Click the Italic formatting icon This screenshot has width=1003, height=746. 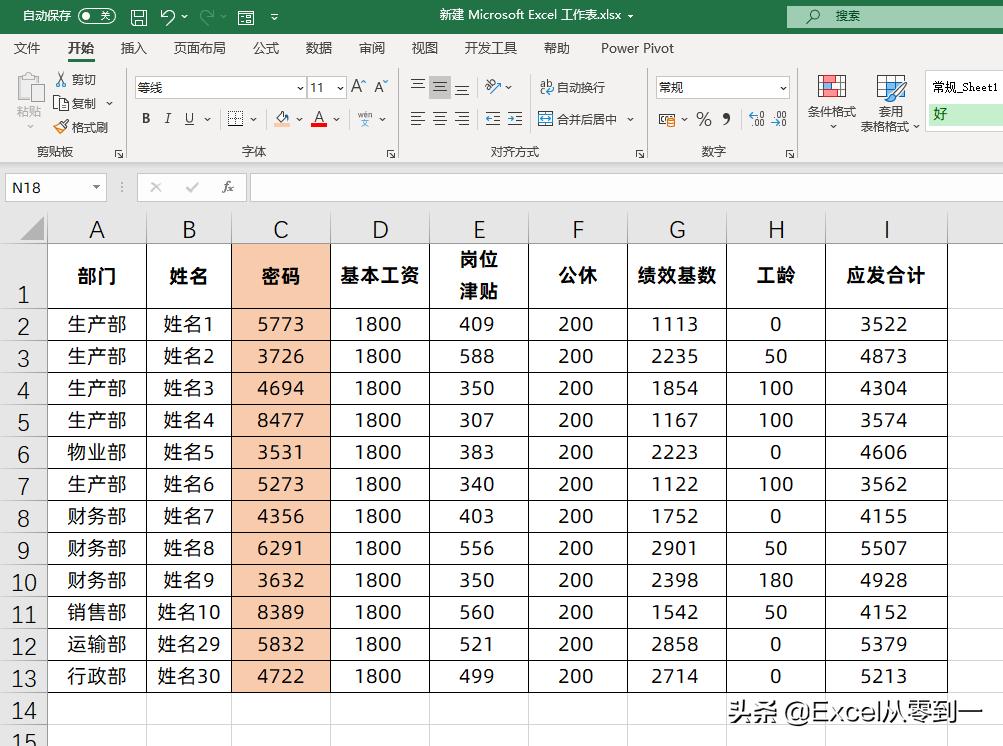[166, 118]
